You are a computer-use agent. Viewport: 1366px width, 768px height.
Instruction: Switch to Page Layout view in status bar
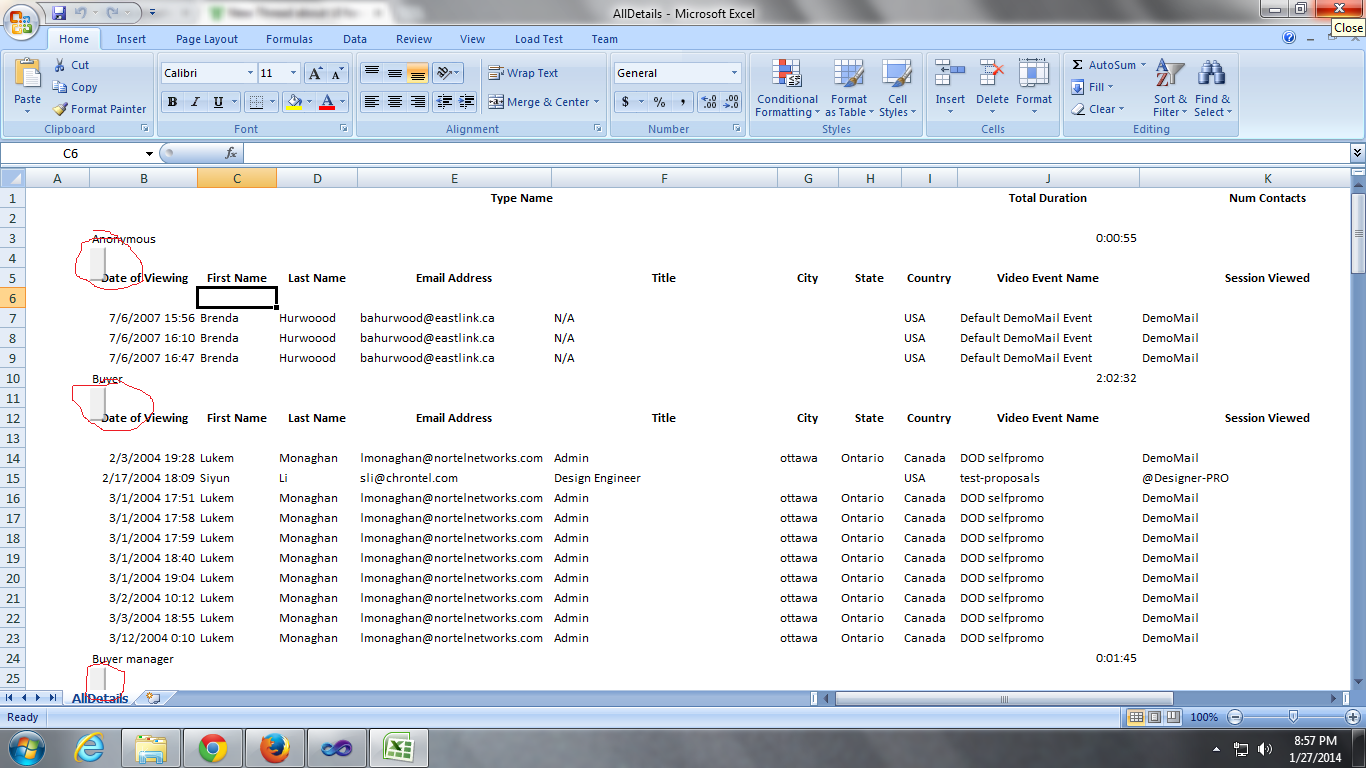click(1154, 717)
